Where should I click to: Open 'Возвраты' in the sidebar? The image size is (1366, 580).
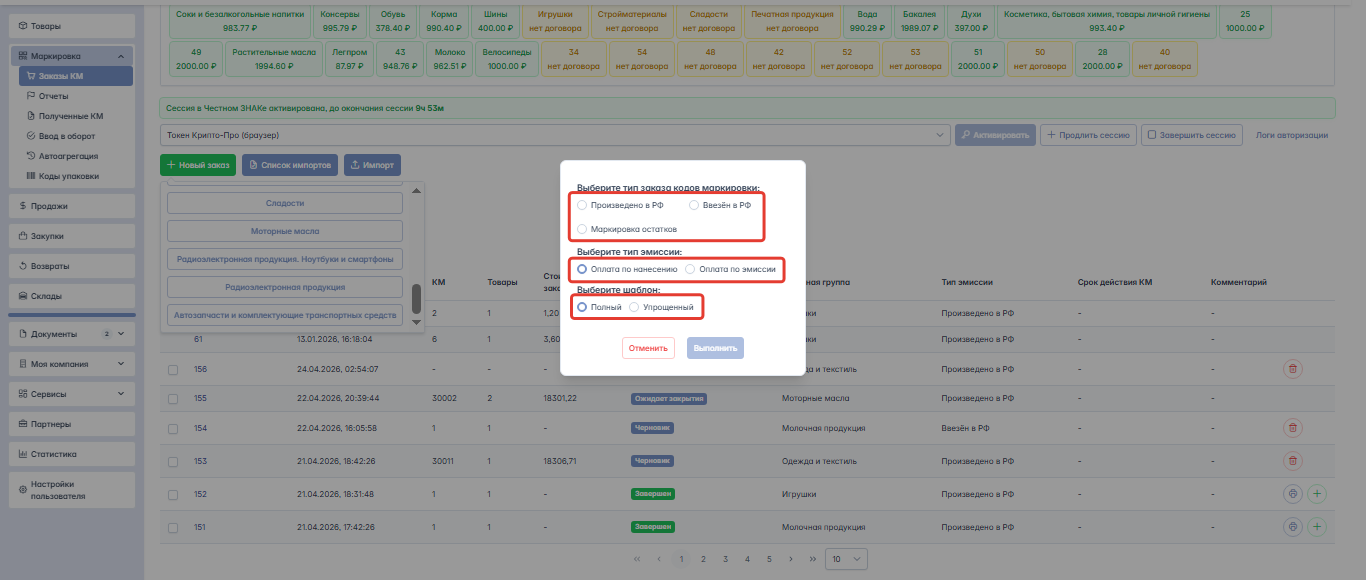[x=72, y=266]
